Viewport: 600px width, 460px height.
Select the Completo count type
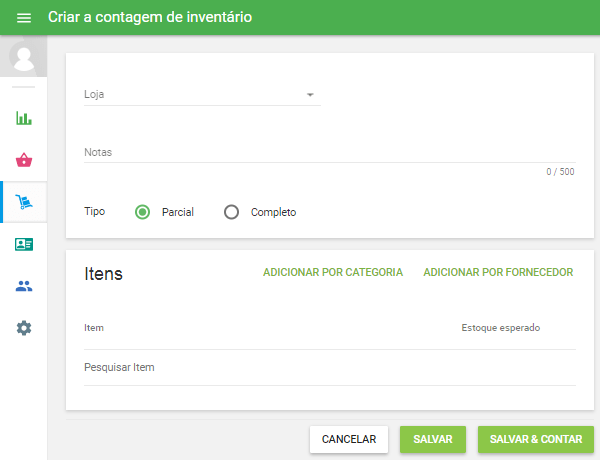coord(232,212)
